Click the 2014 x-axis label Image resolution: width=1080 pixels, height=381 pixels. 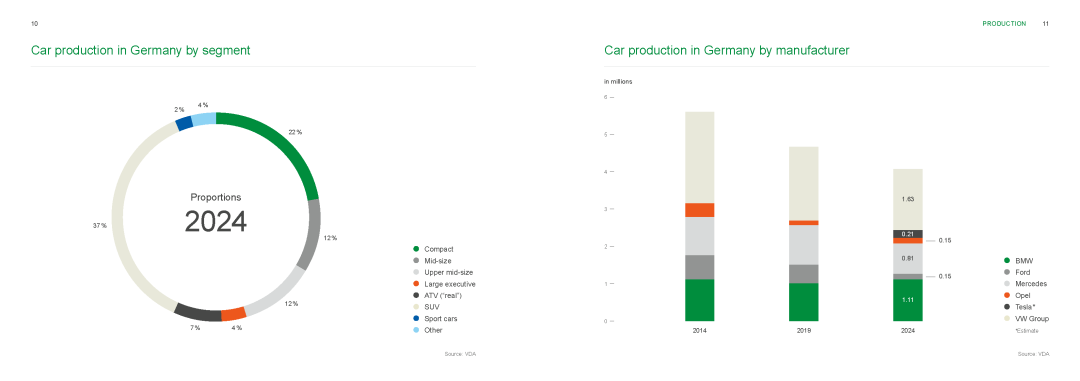[700, 331]
